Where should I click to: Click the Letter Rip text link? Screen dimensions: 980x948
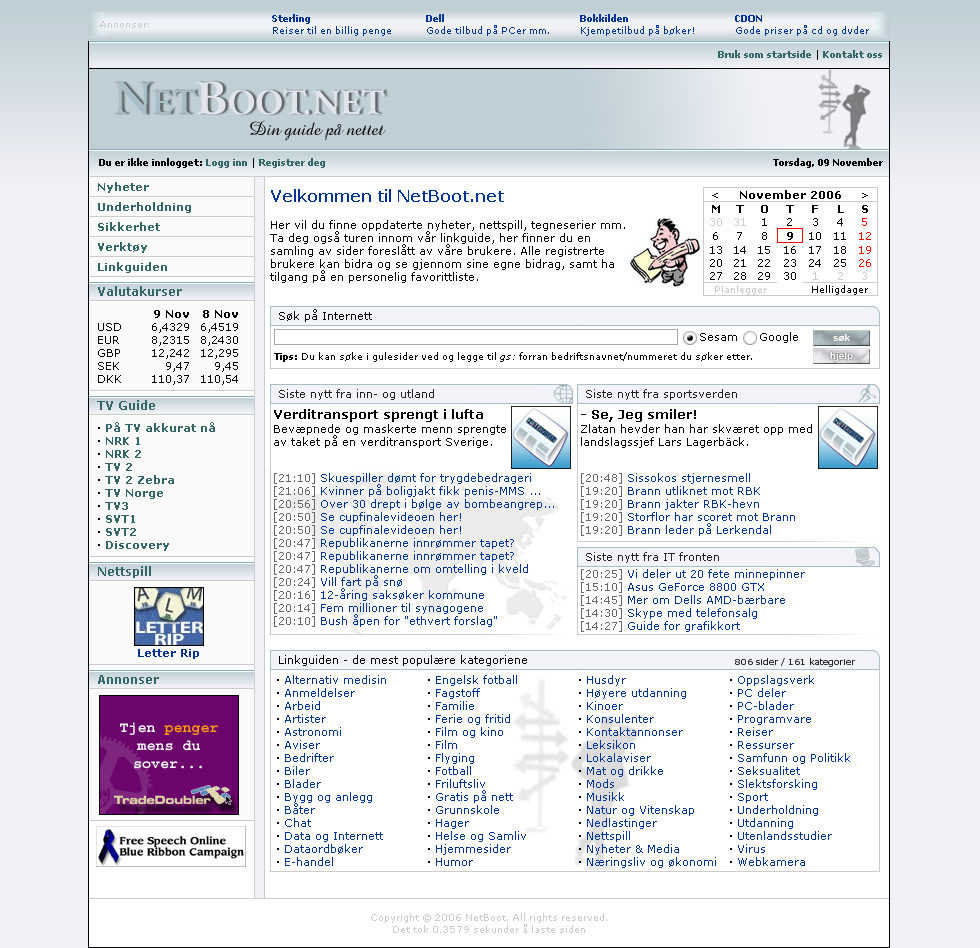pyautogui.click(x=168, y=653)
